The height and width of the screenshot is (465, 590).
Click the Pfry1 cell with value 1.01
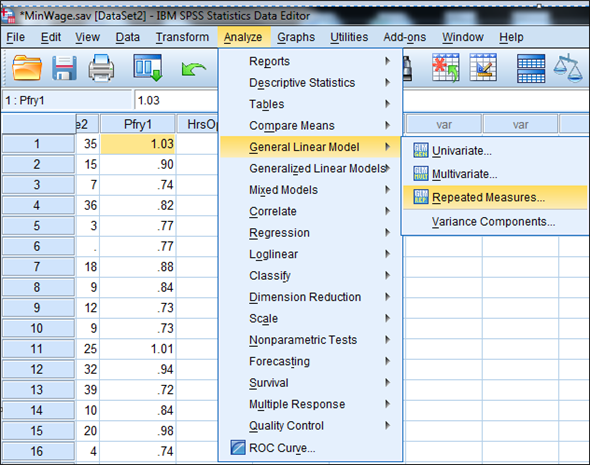click(x=138, y=349)
